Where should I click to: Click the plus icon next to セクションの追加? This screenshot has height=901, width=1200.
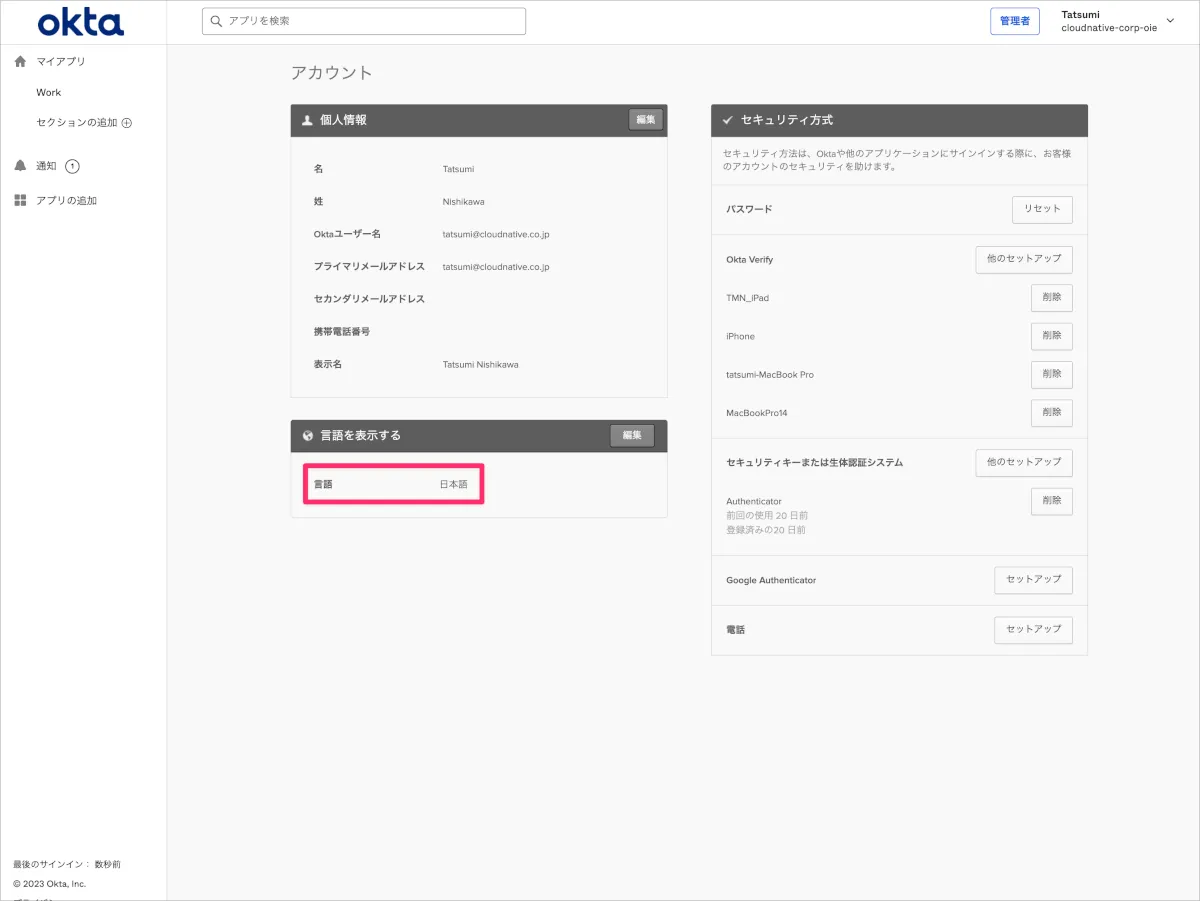[x=127, y=123]
